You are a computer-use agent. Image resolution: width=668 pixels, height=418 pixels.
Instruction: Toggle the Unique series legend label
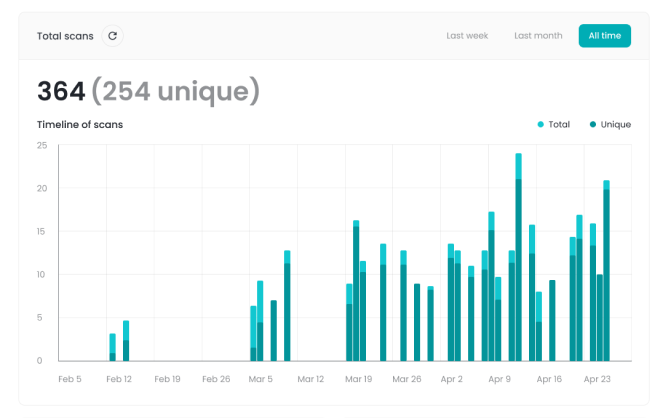coord(616,125)
